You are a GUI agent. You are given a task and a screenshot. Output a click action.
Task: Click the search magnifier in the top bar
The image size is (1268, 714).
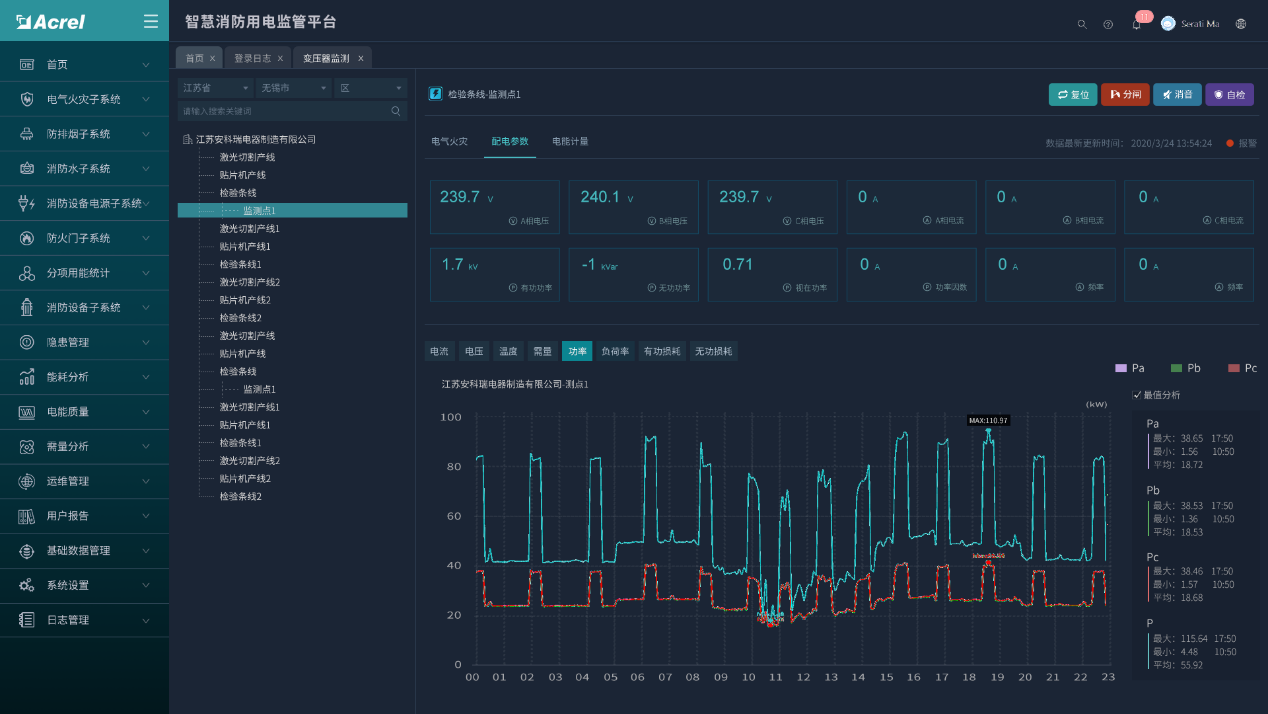click(1081, 23)
